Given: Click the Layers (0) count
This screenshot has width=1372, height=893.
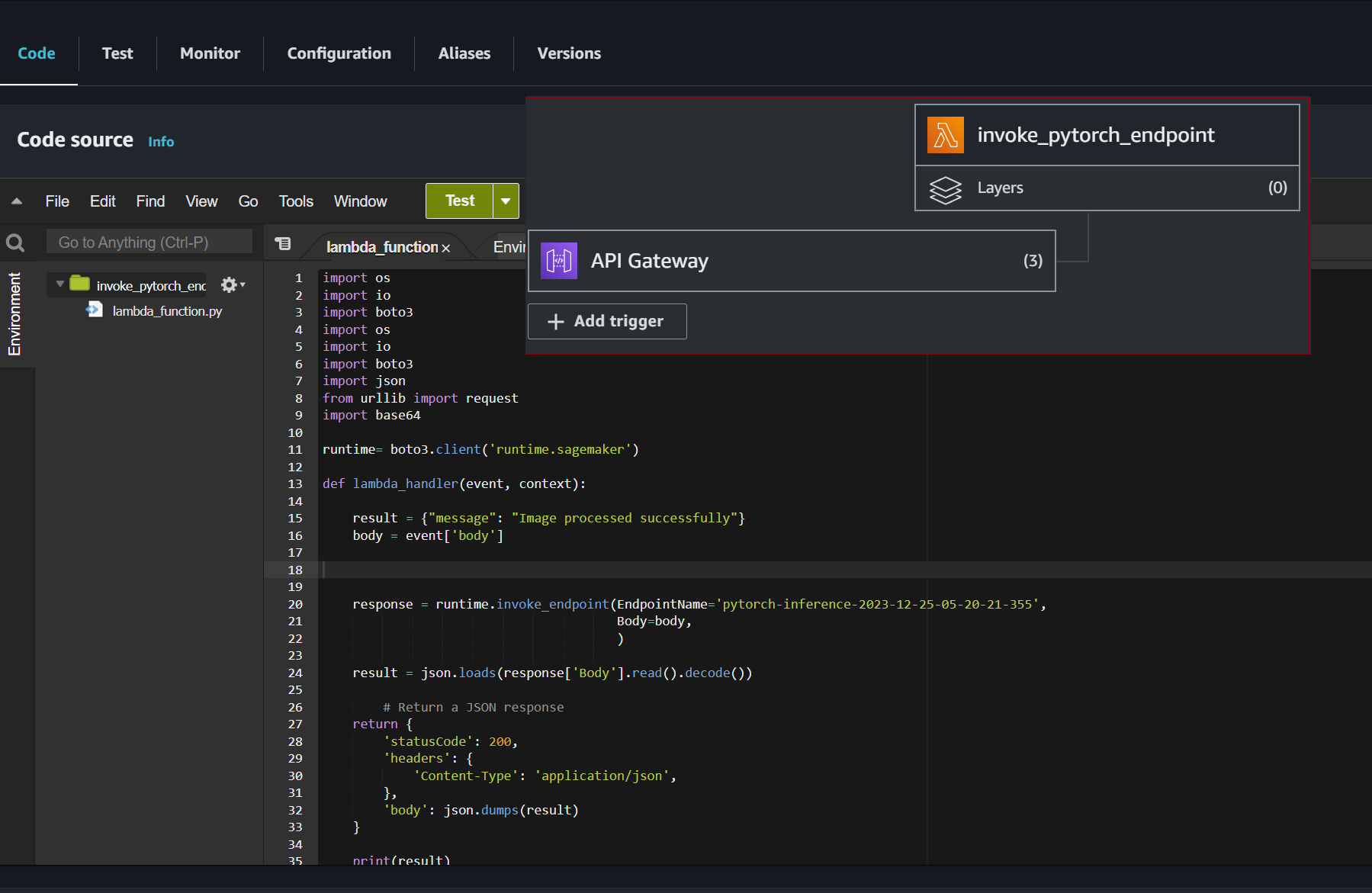Looking at the screenshot, I should point(1277,188).
